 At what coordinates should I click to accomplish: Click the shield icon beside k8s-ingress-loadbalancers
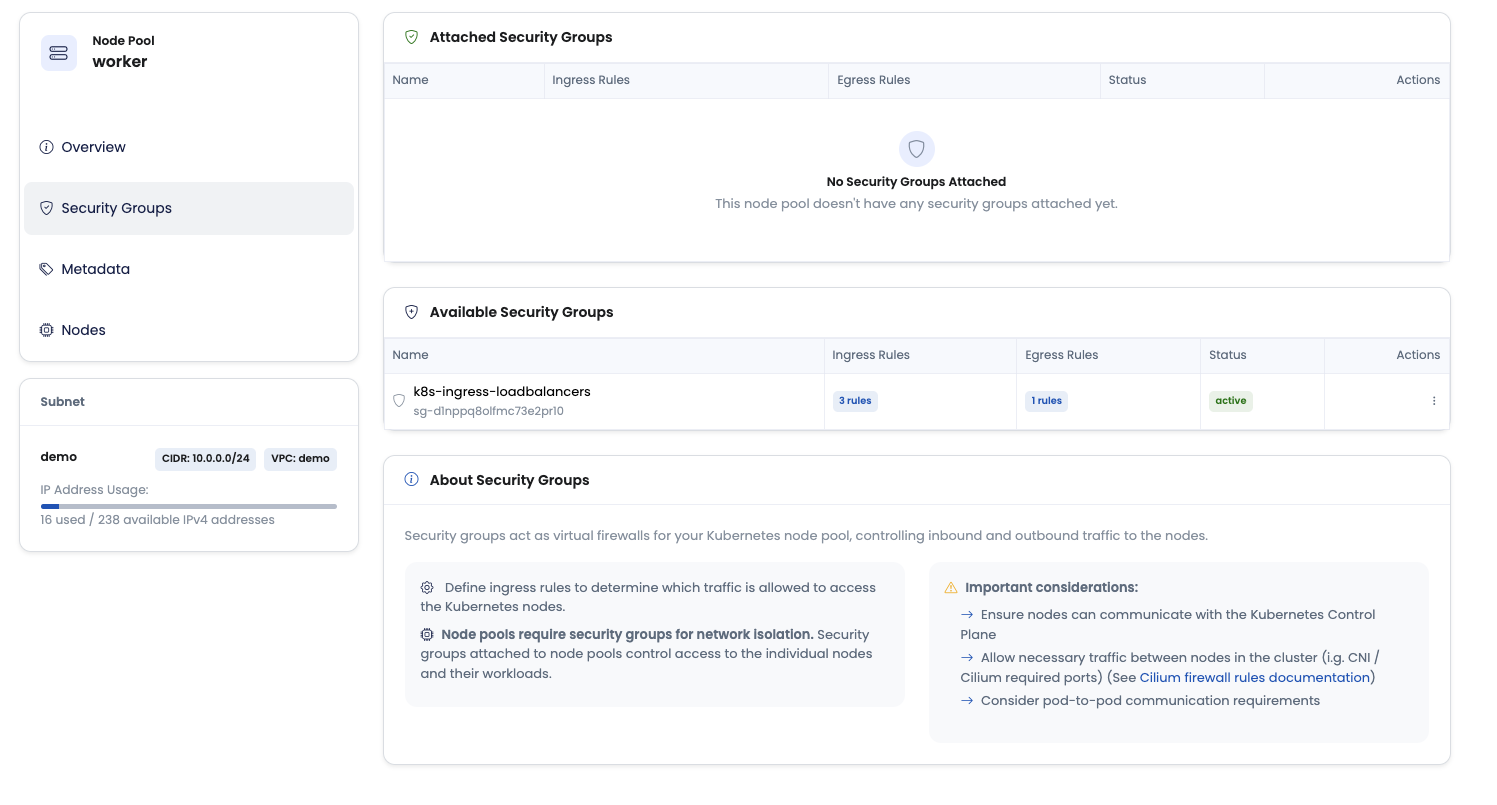pos(399,401)
